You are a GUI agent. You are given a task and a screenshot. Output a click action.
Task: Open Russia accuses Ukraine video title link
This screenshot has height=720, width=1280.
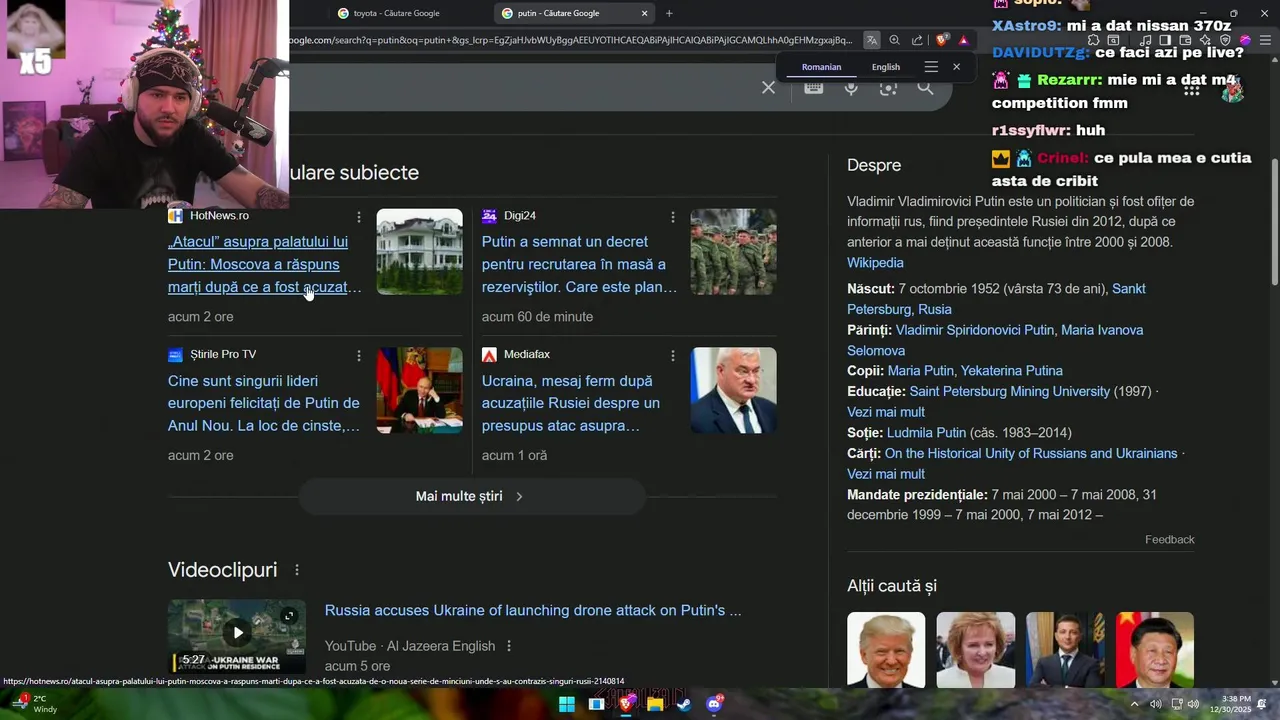(533, 610)
